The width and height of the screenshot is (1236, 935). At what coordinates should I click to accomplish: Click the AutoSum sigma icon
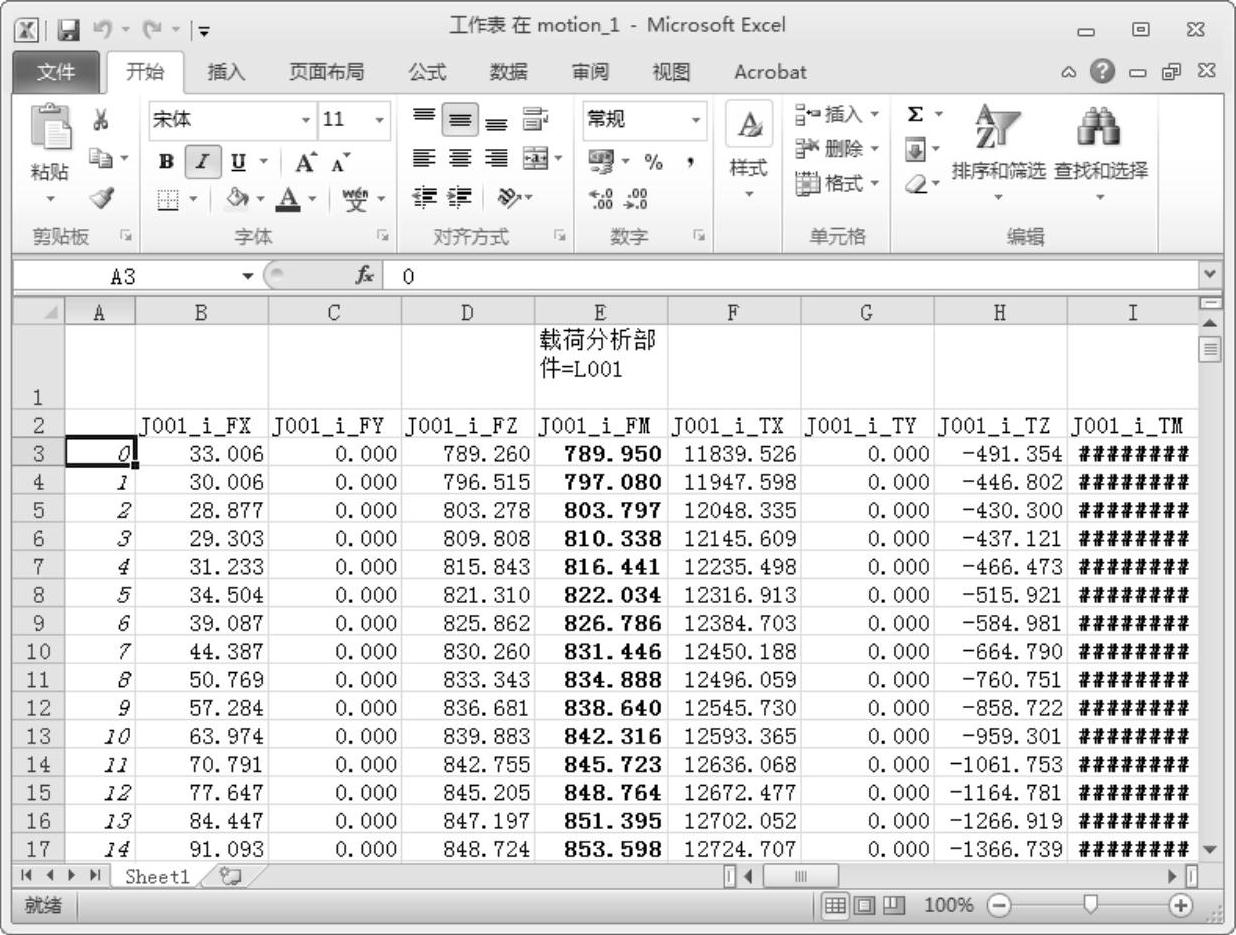914,116
